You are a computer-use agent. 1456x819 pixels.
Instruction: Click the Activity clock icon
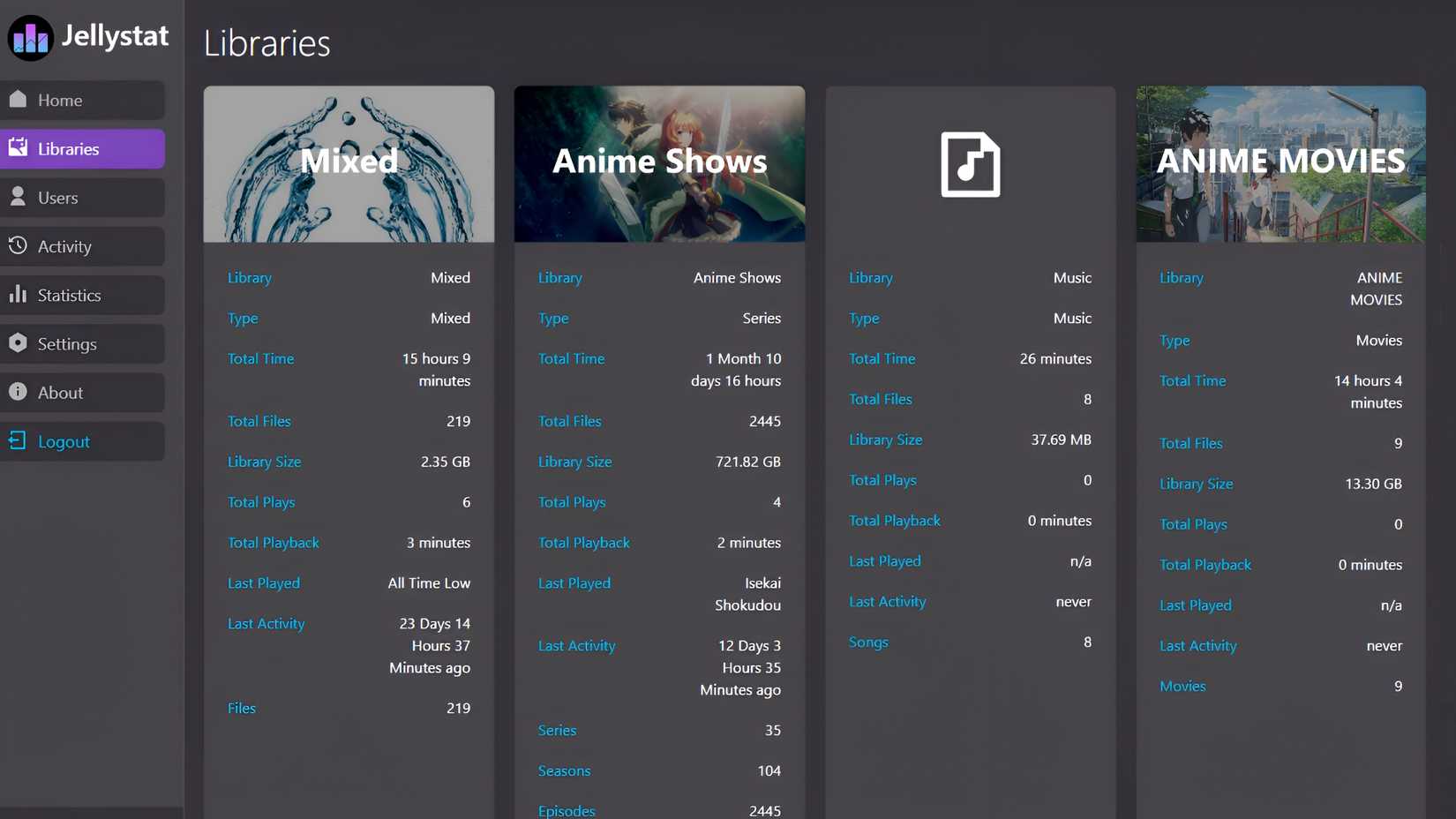pyautogui.click(x=18, y=245)
